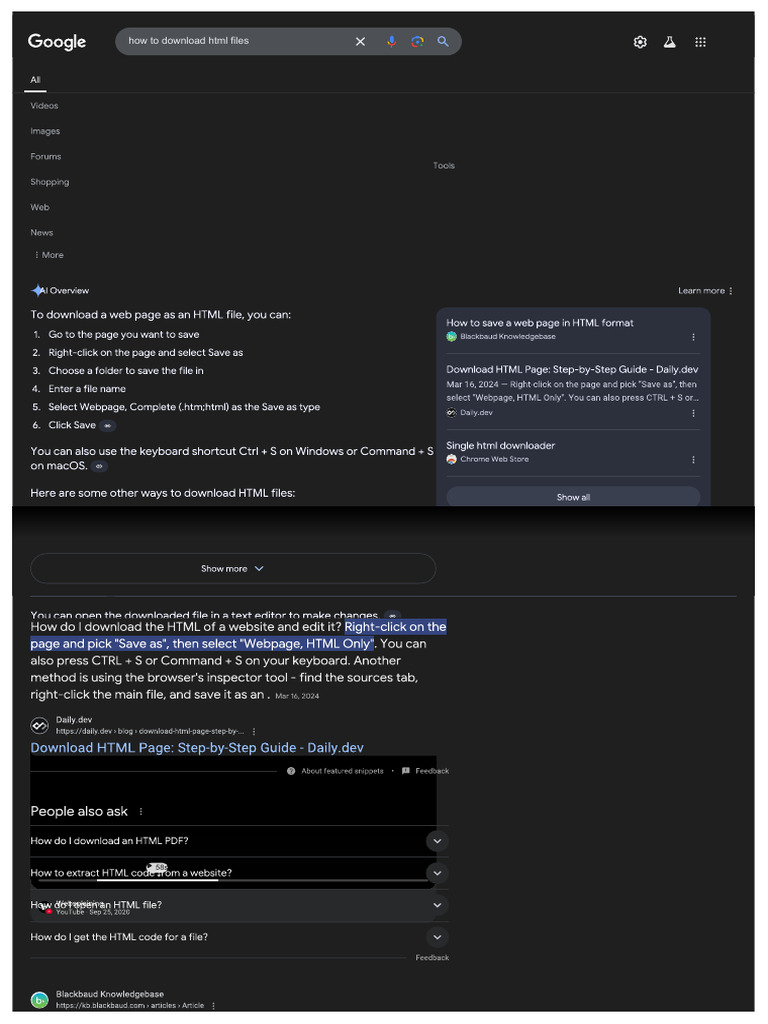This screenshot has height=1024, width=768.
Task: Click the Google logo
Action: tap(57, 42)
